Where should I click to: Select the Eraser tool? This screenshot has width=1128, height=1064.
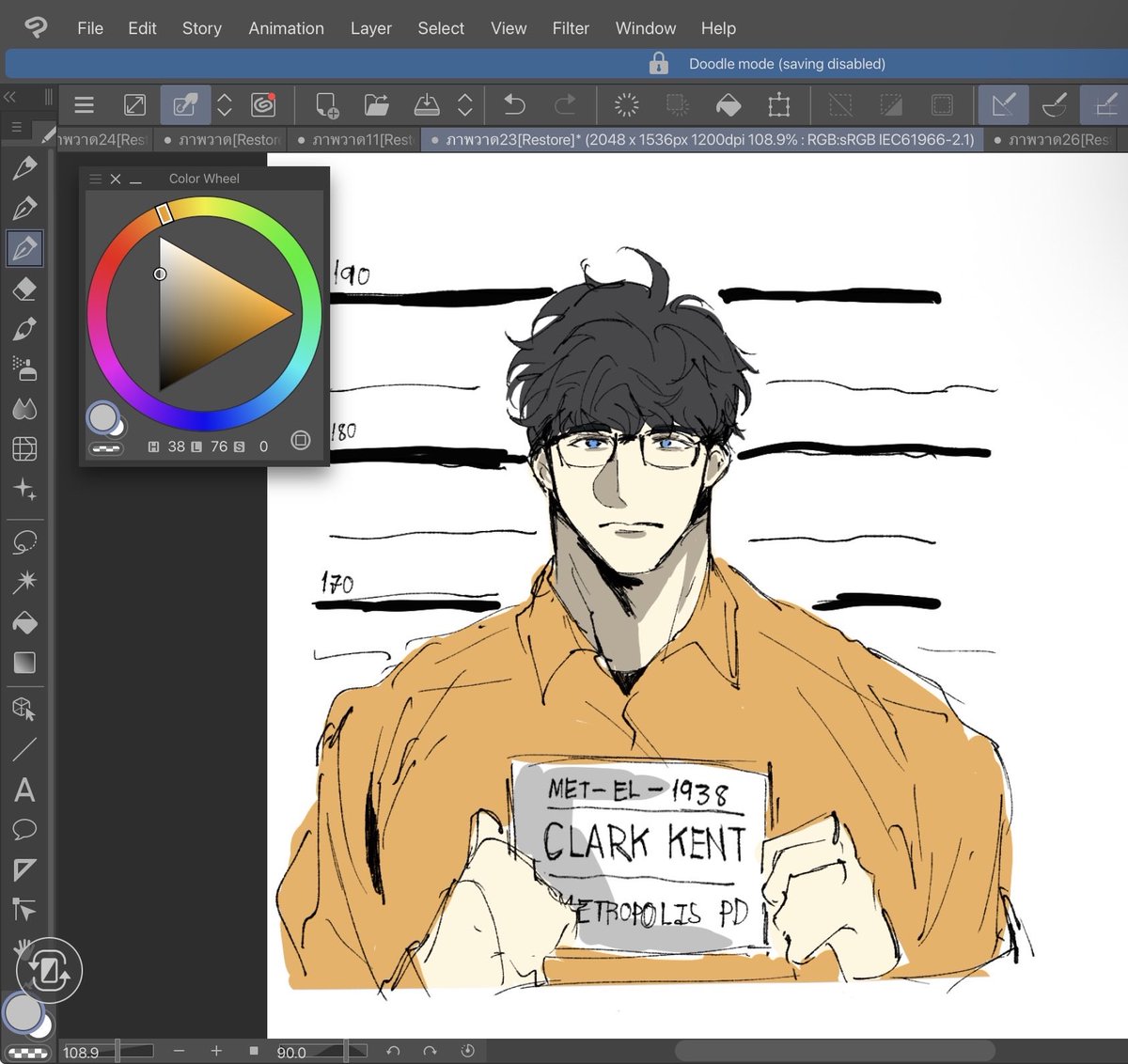tap(25, 289)
